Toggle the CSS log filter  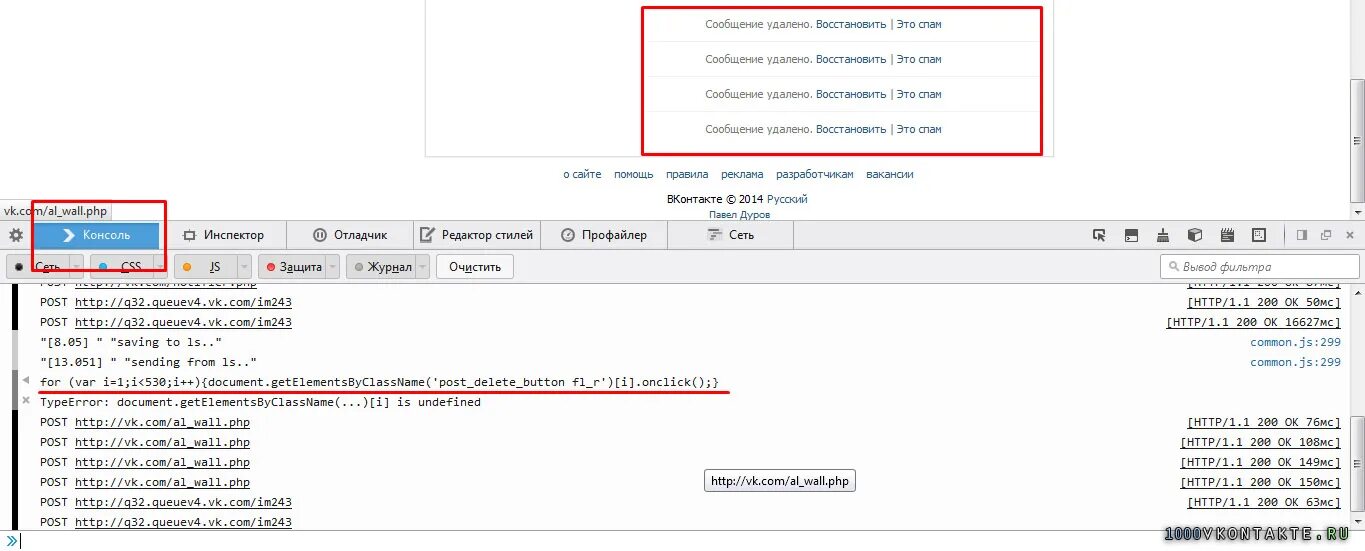(121, 267)
